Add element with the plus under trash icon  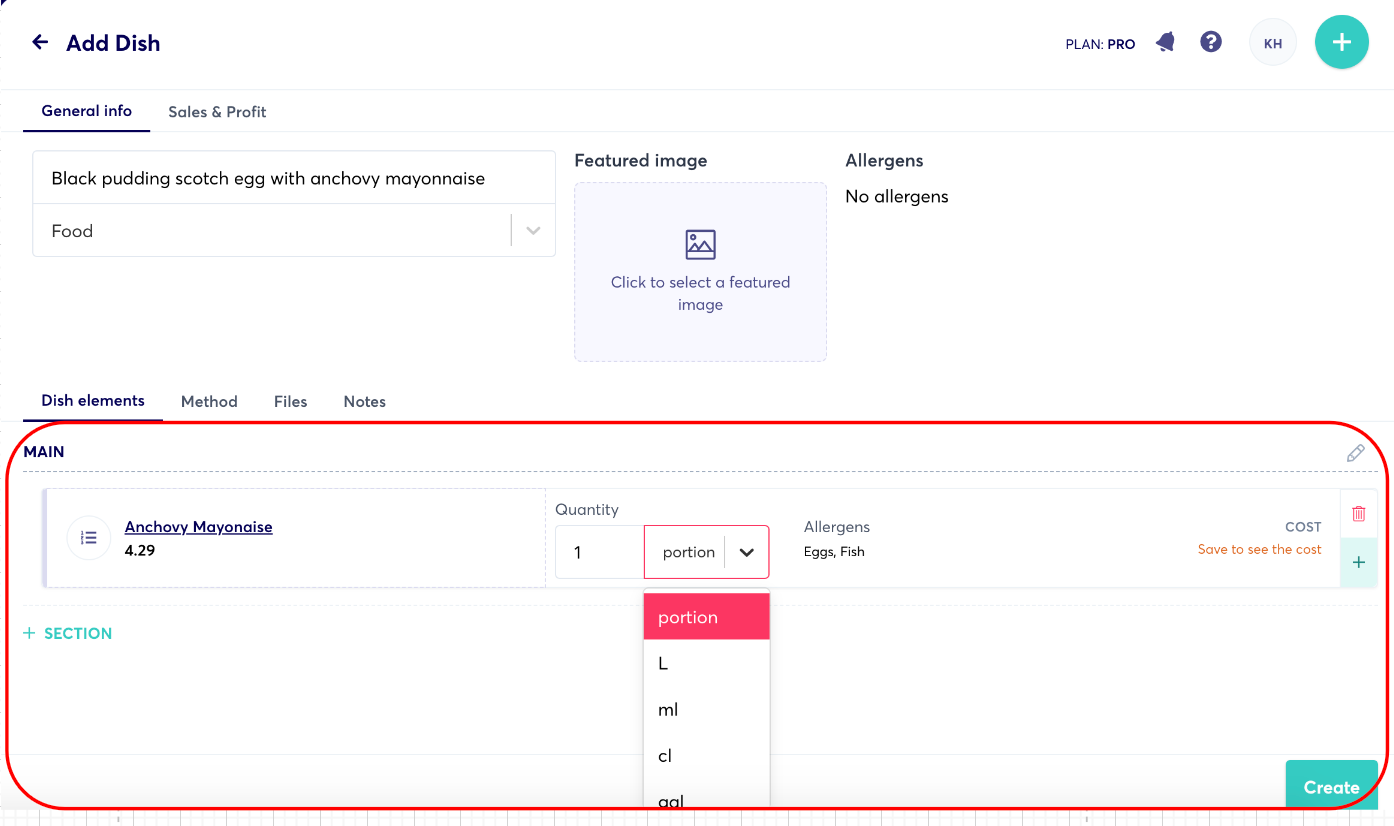[x=1359, y=562]
